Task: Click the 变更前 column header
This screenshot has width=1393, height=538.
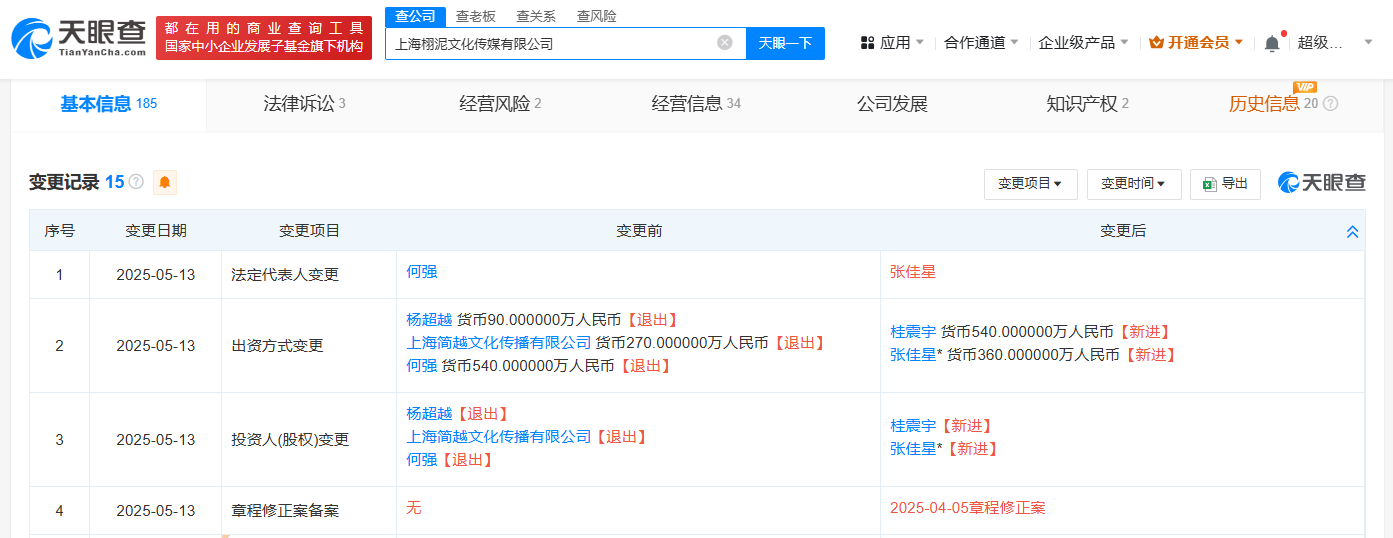Action: [639, 230]
